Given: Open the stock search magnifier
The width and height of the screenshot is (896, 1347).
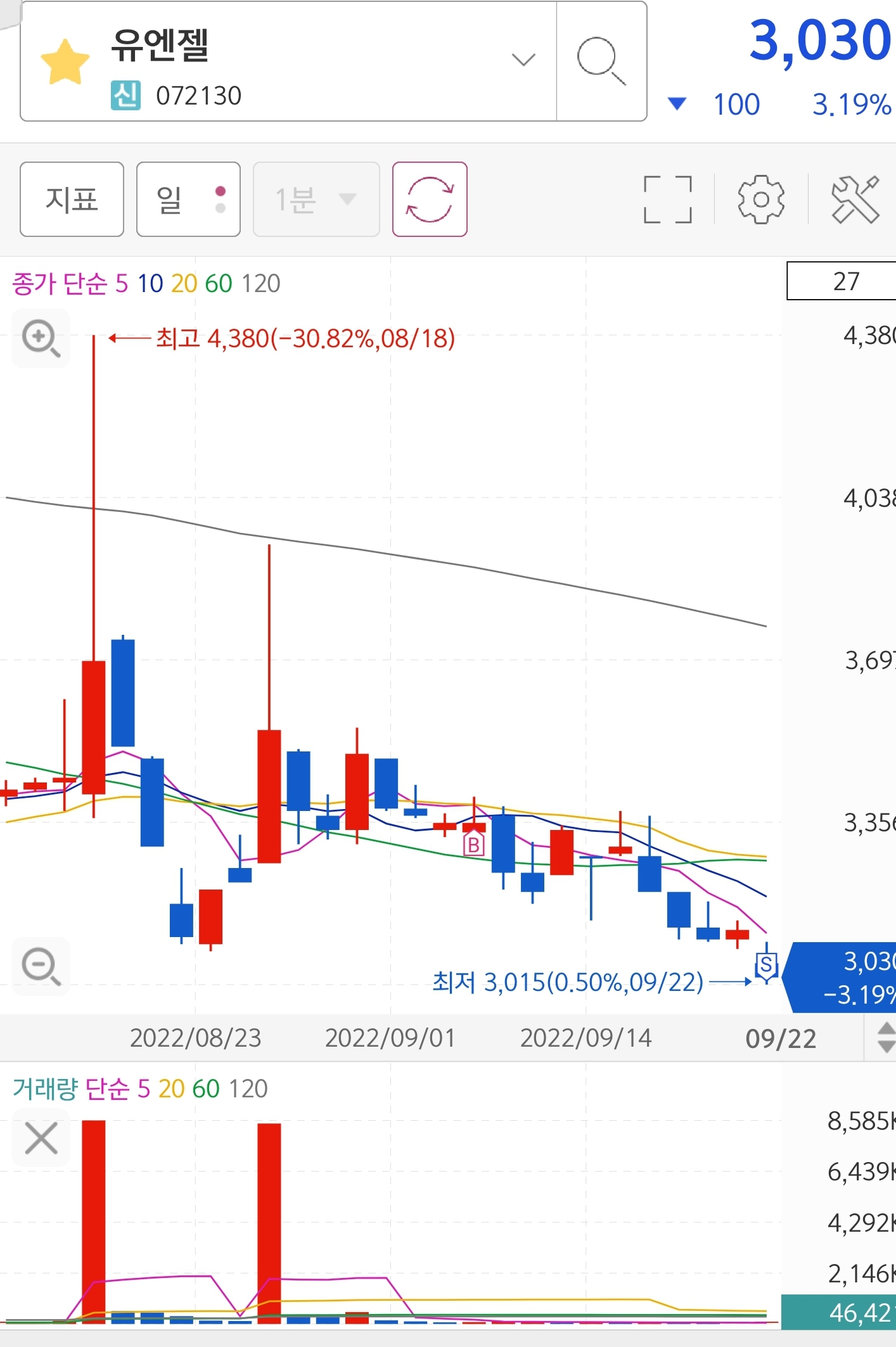Looking at the screenshot, I should pyautogui.click(x=601, y=61).
